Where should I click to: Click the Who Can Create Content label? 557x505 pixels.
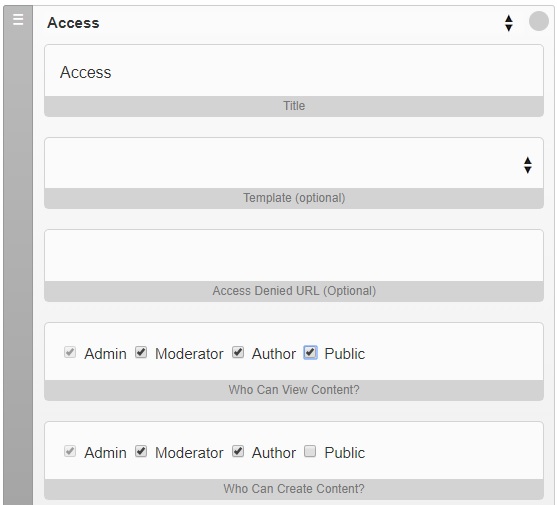(294, 489)
